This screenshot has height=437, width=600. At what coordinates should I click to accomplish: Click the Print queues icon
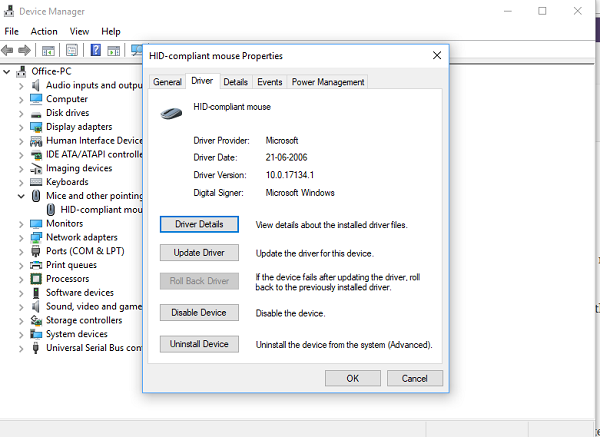click(36, 265)
